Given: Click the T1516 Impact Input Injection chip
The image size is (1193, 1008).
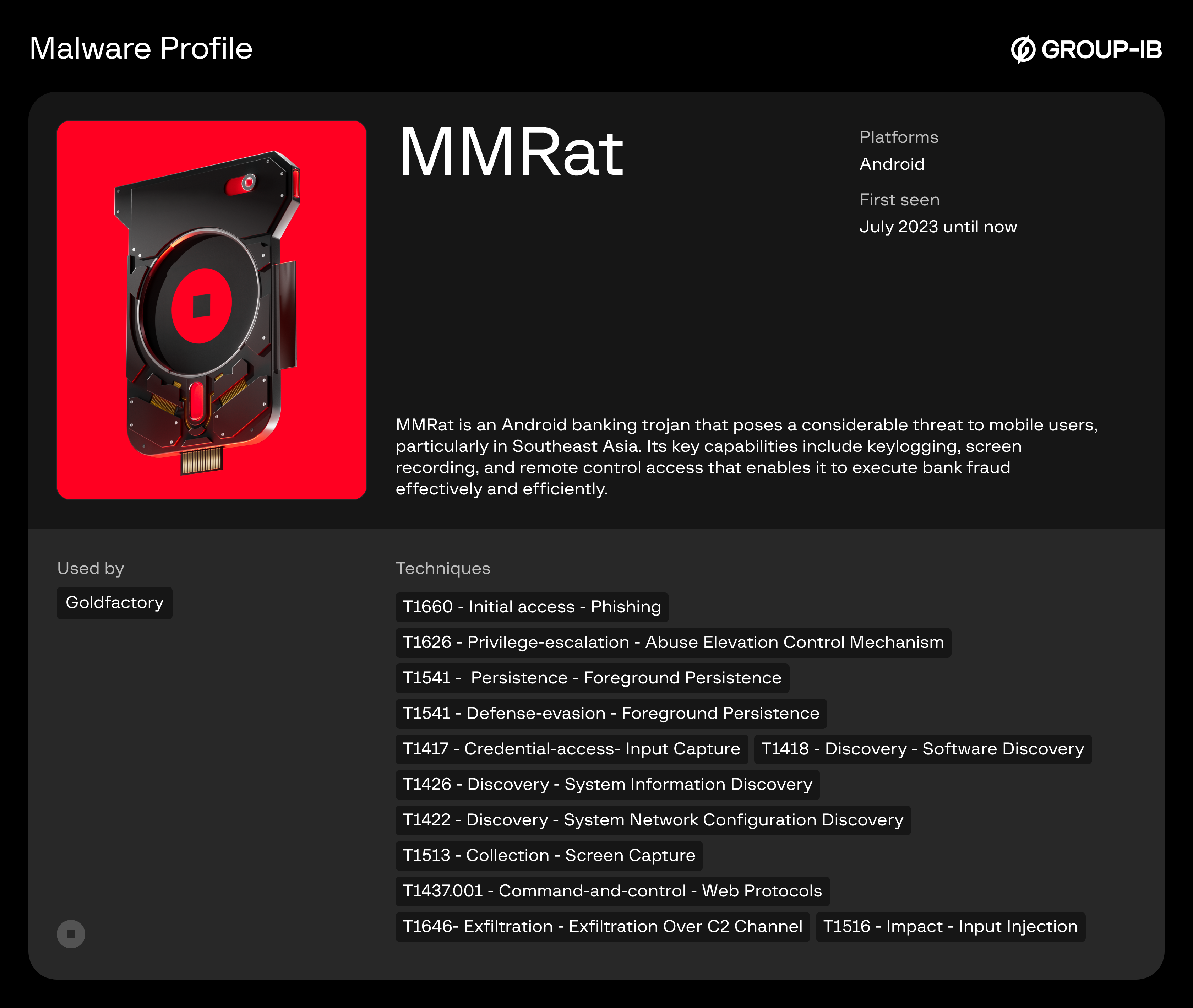Looking at the screenshot, I should pos(950,926).
